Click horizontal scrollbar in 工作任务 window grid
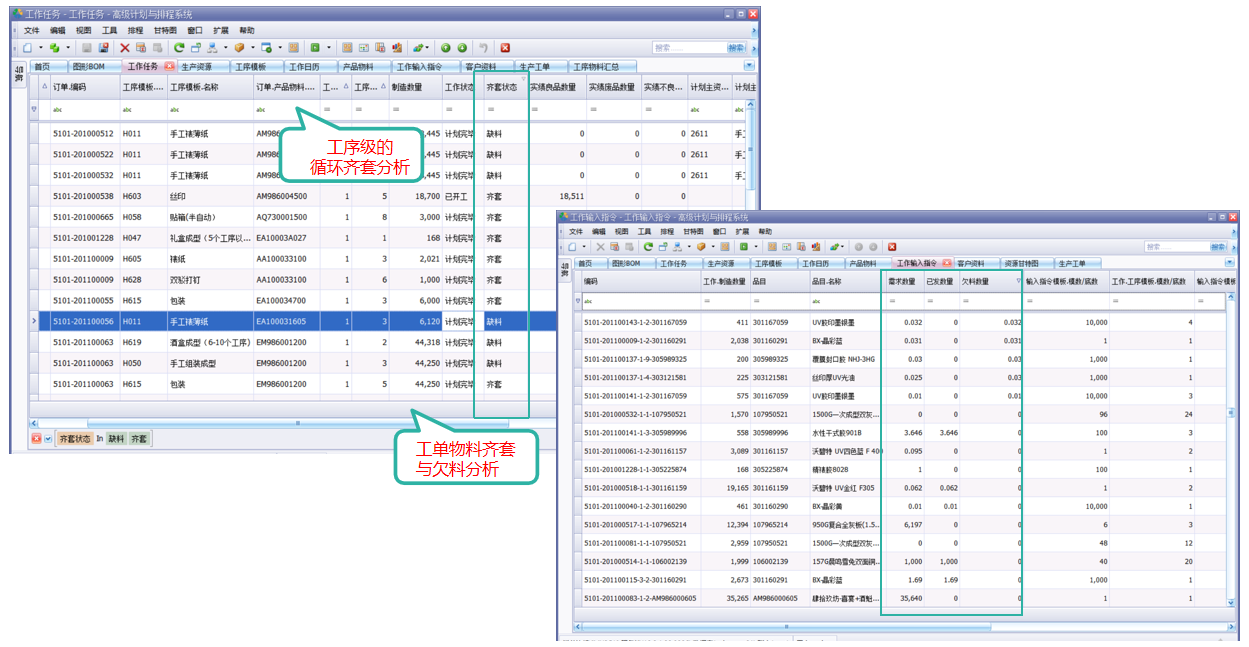 pos(296,423)
